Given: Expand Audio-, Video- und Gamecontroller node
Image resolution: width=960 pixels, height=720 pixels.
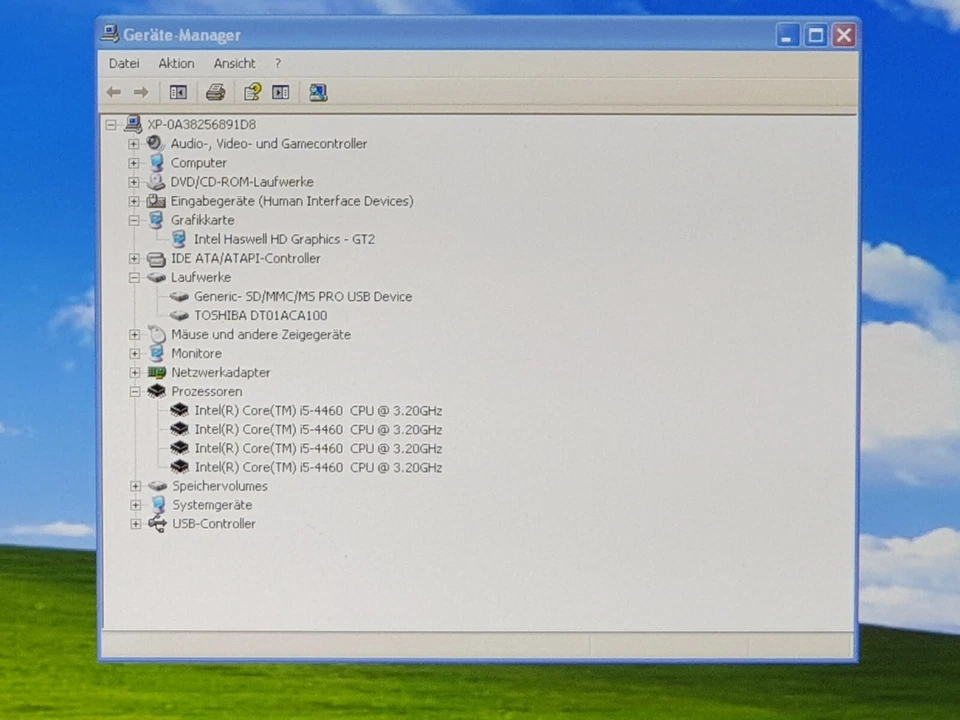Looking at the screenshot, I should (133, 144).
